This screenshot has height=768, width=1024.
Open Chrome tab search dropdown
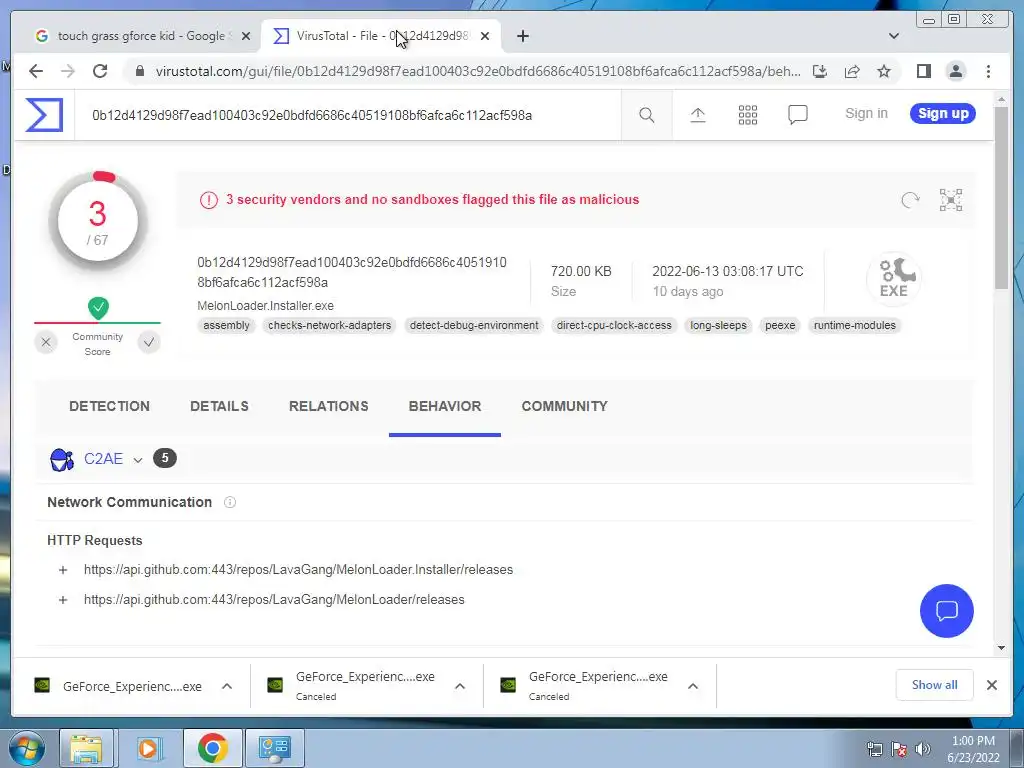click(893, 36)
